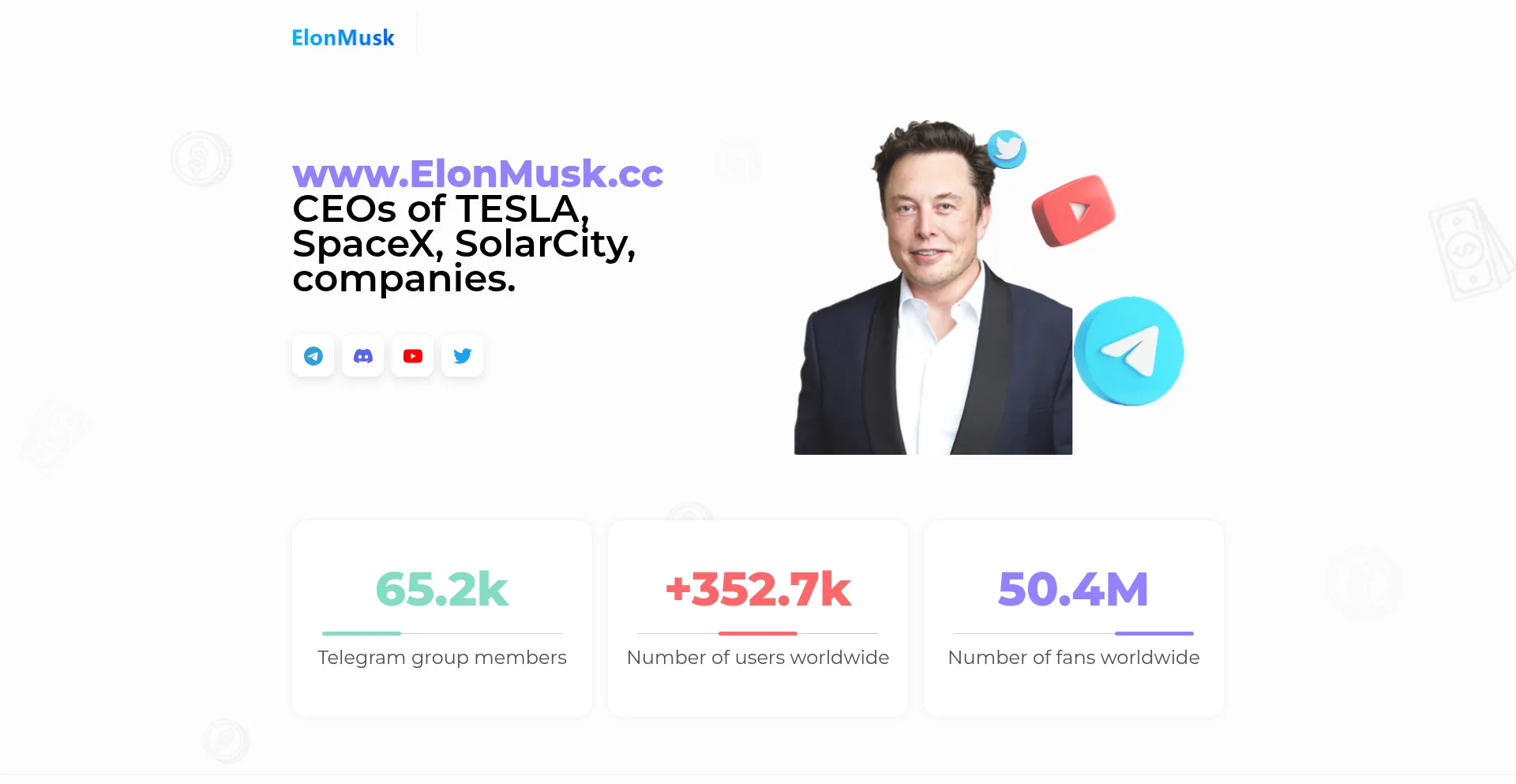Select the Telegram group members label
Image resolution: width=1516 pixels, height=784 pixels.
pos(442,658)
